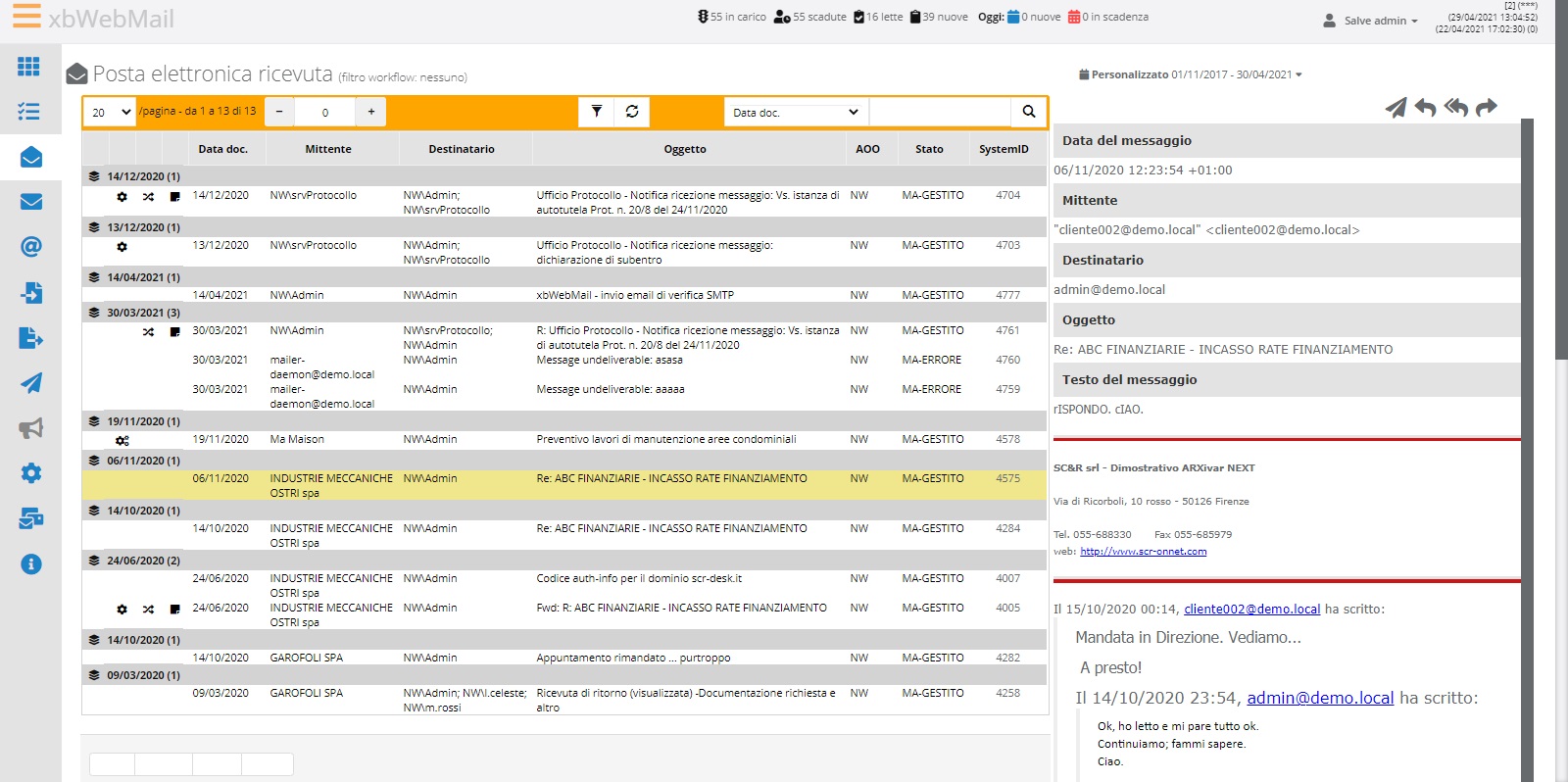Click shuffle icon on Fwd: R: ABC FINANZIARIE row

point(148,610)
